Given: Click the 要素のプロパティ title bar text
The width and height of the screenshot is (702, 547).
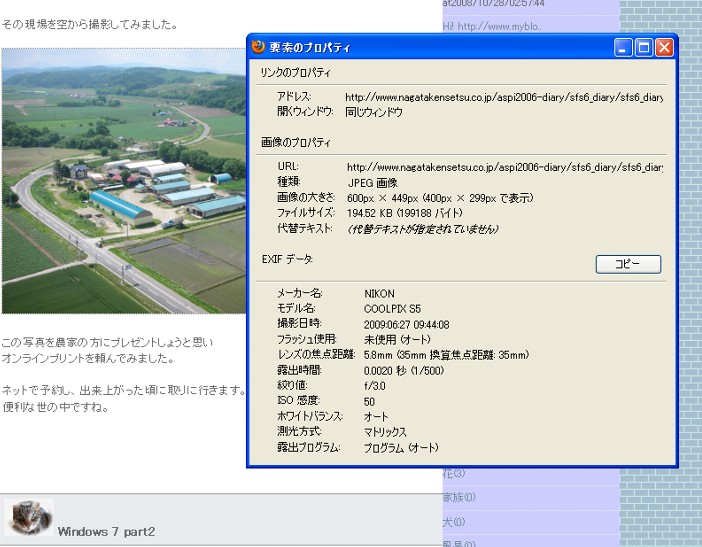Looking at the screenshot, I should pos(310,47).
